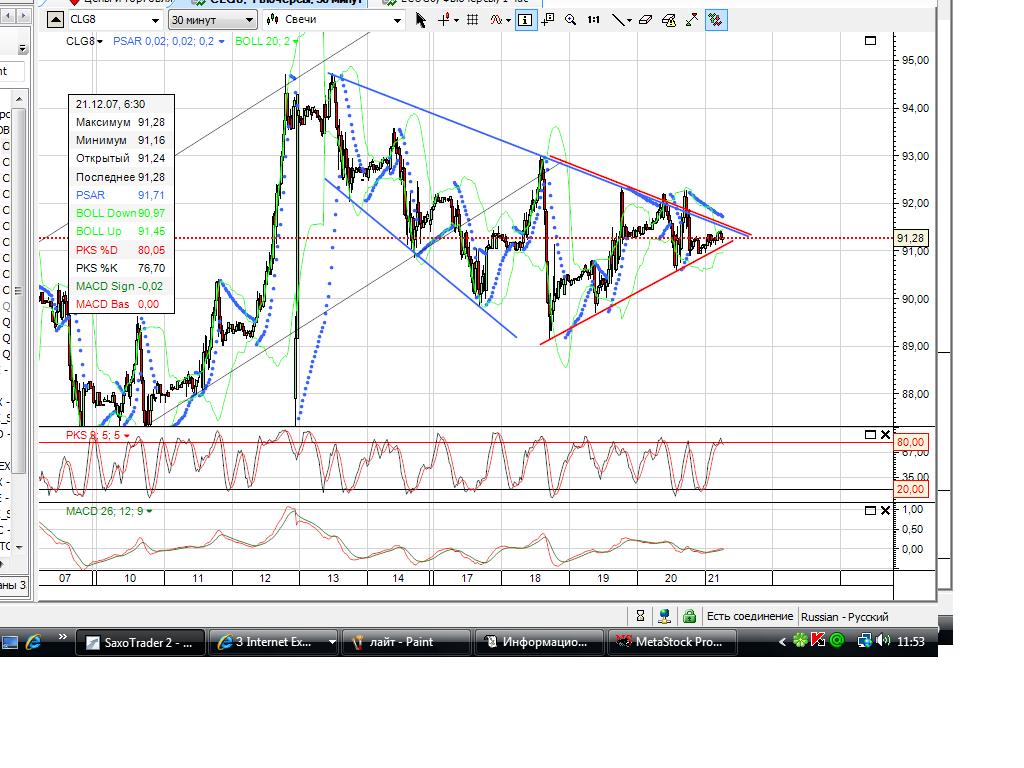Click the 80,00 PKS level label
Screen dimensions: 1024x768
click(x=910, y=442)
